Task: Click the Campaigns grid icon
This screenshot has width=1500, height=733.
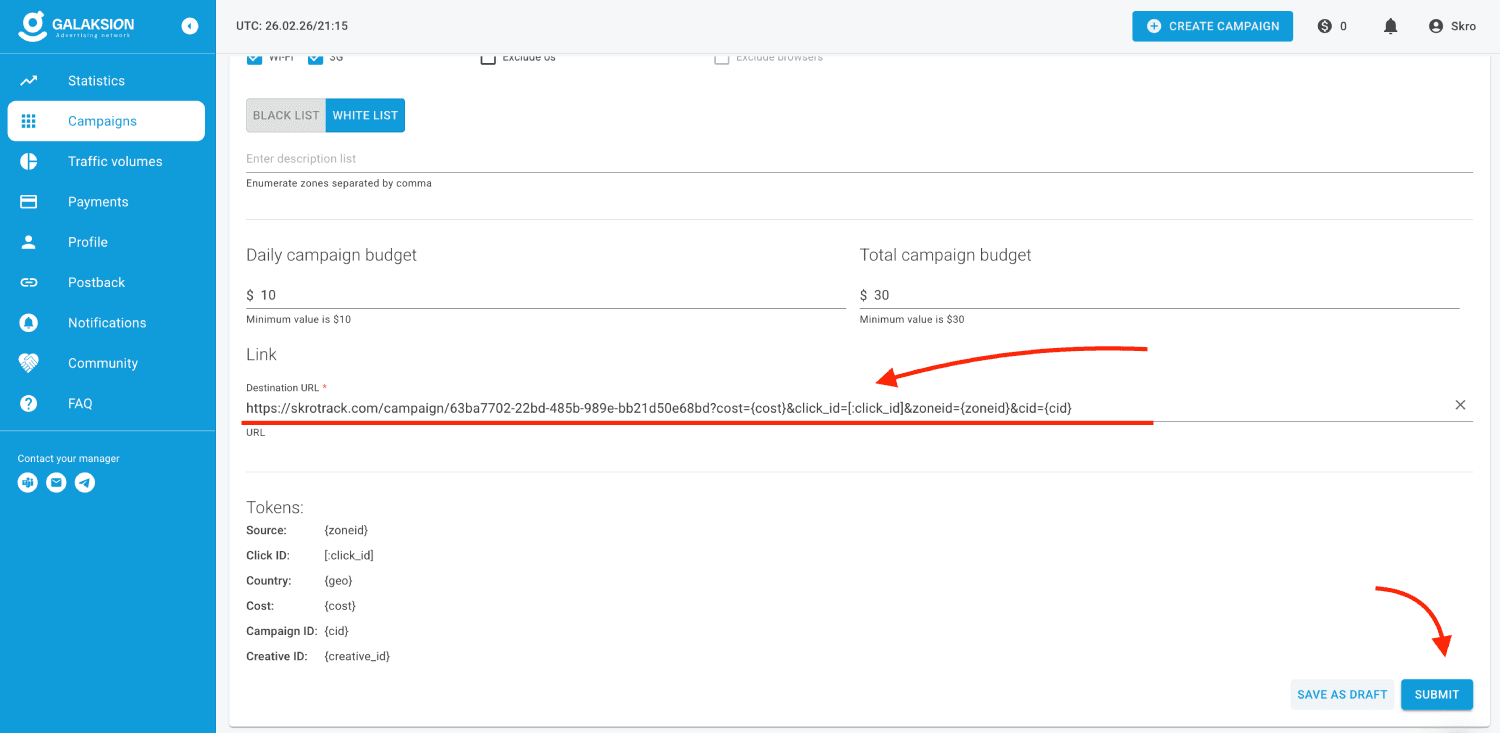Action: (x=29, y=121)
